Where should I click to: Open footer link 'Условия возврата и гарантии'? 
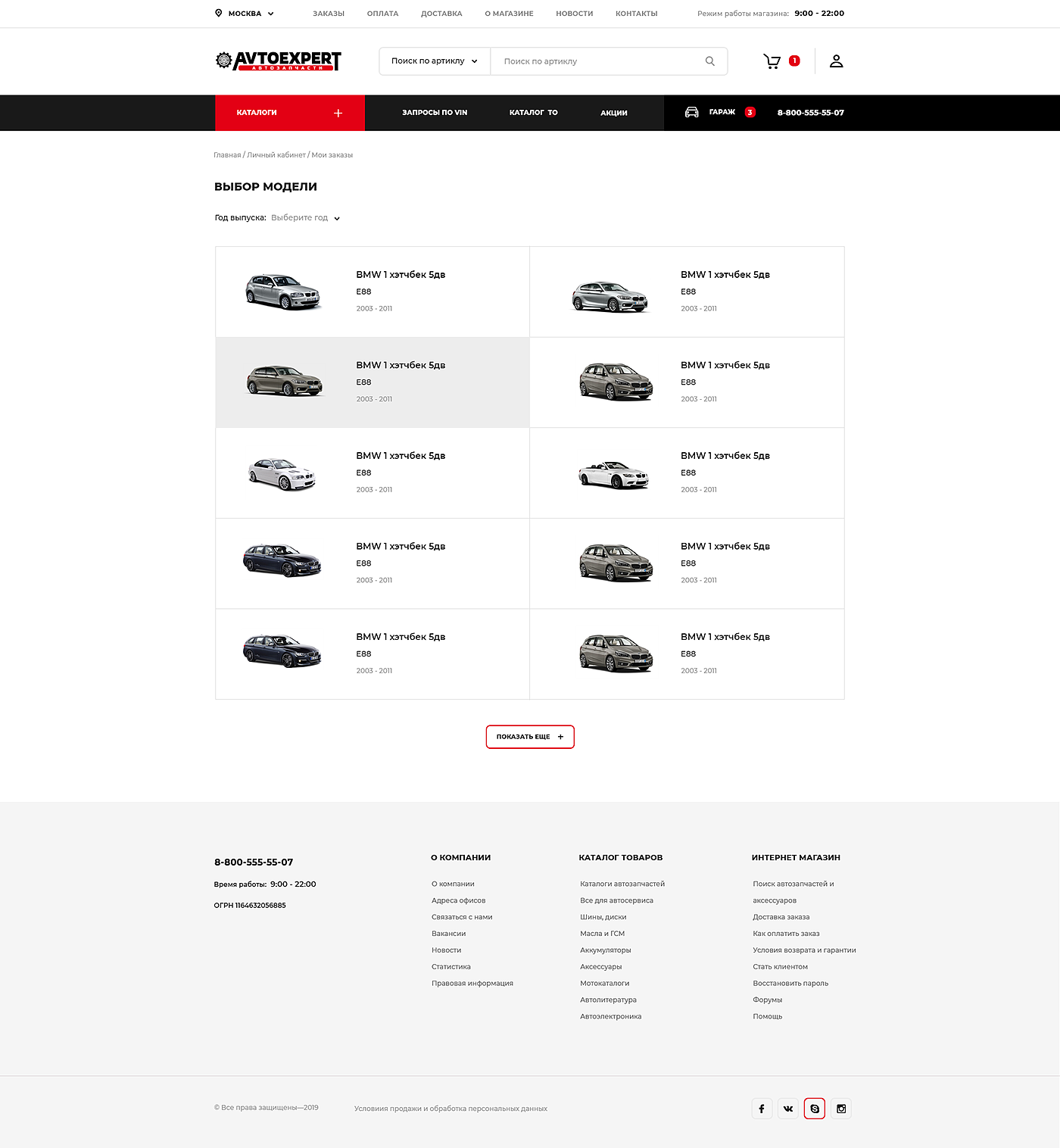point(804,950)
